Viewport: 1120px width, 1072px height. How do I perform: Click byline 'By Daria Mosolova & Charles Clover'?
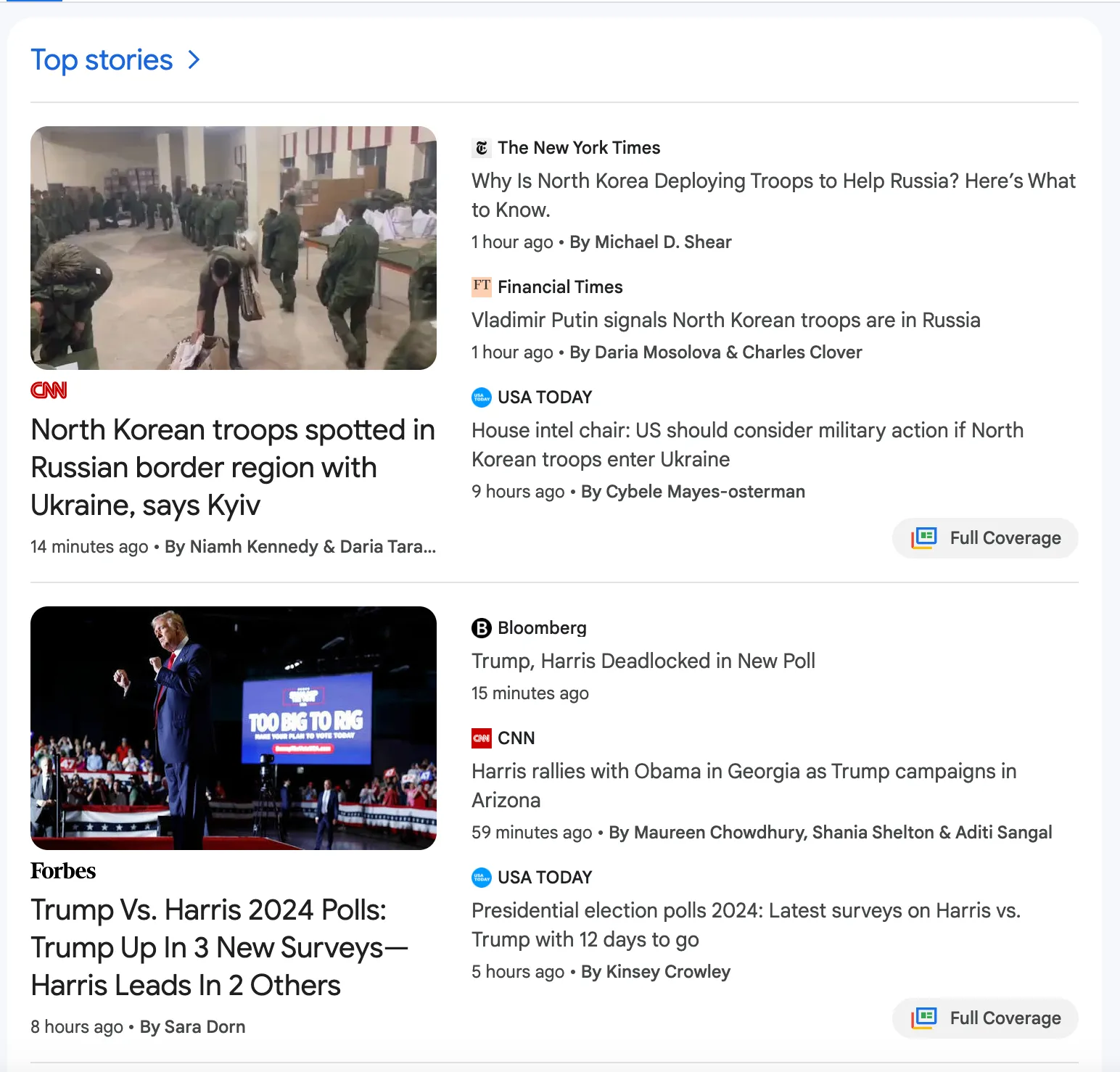click(x=716, y=352)
